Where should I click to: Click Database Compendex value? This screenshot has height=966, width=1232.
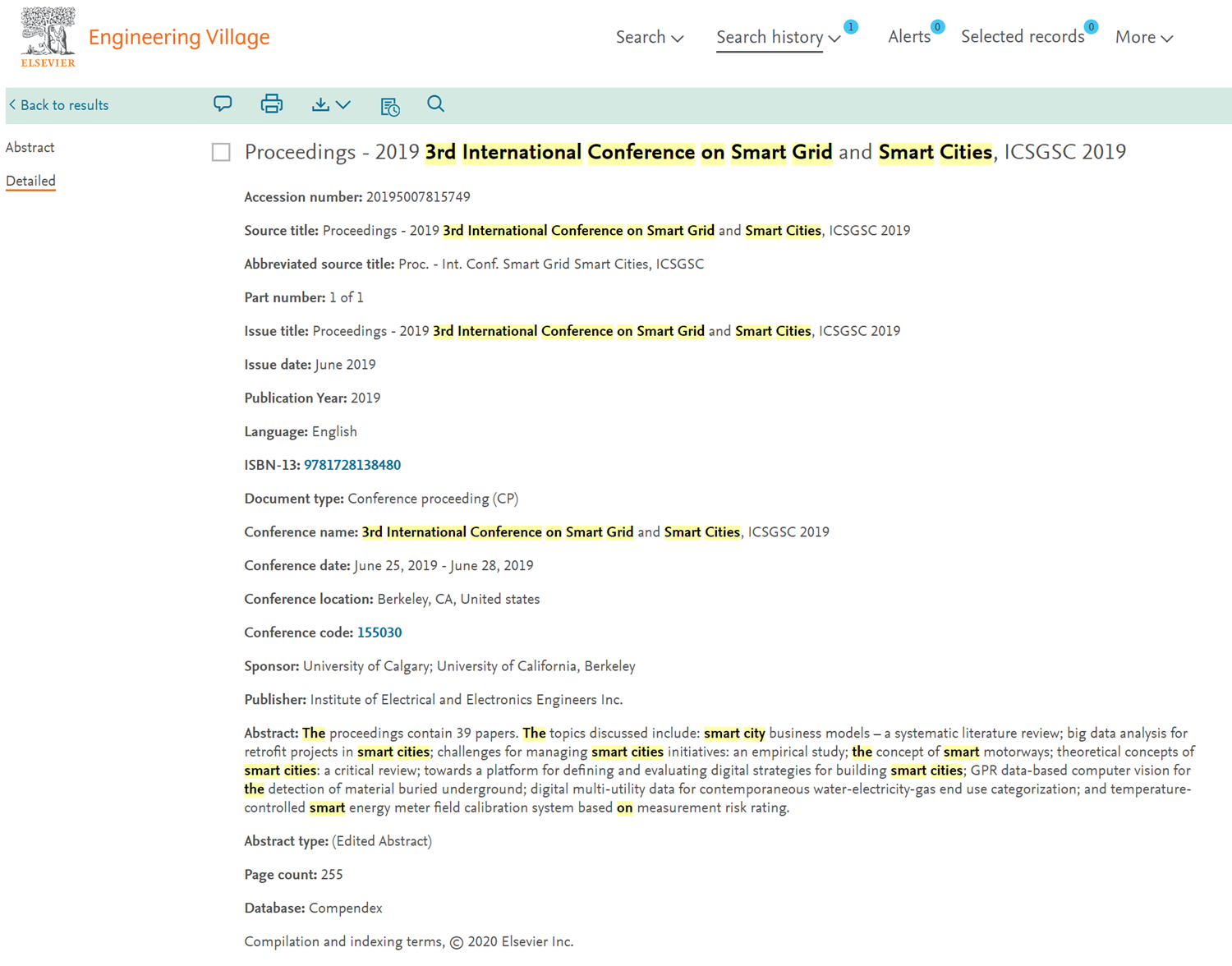click(346, 908)
